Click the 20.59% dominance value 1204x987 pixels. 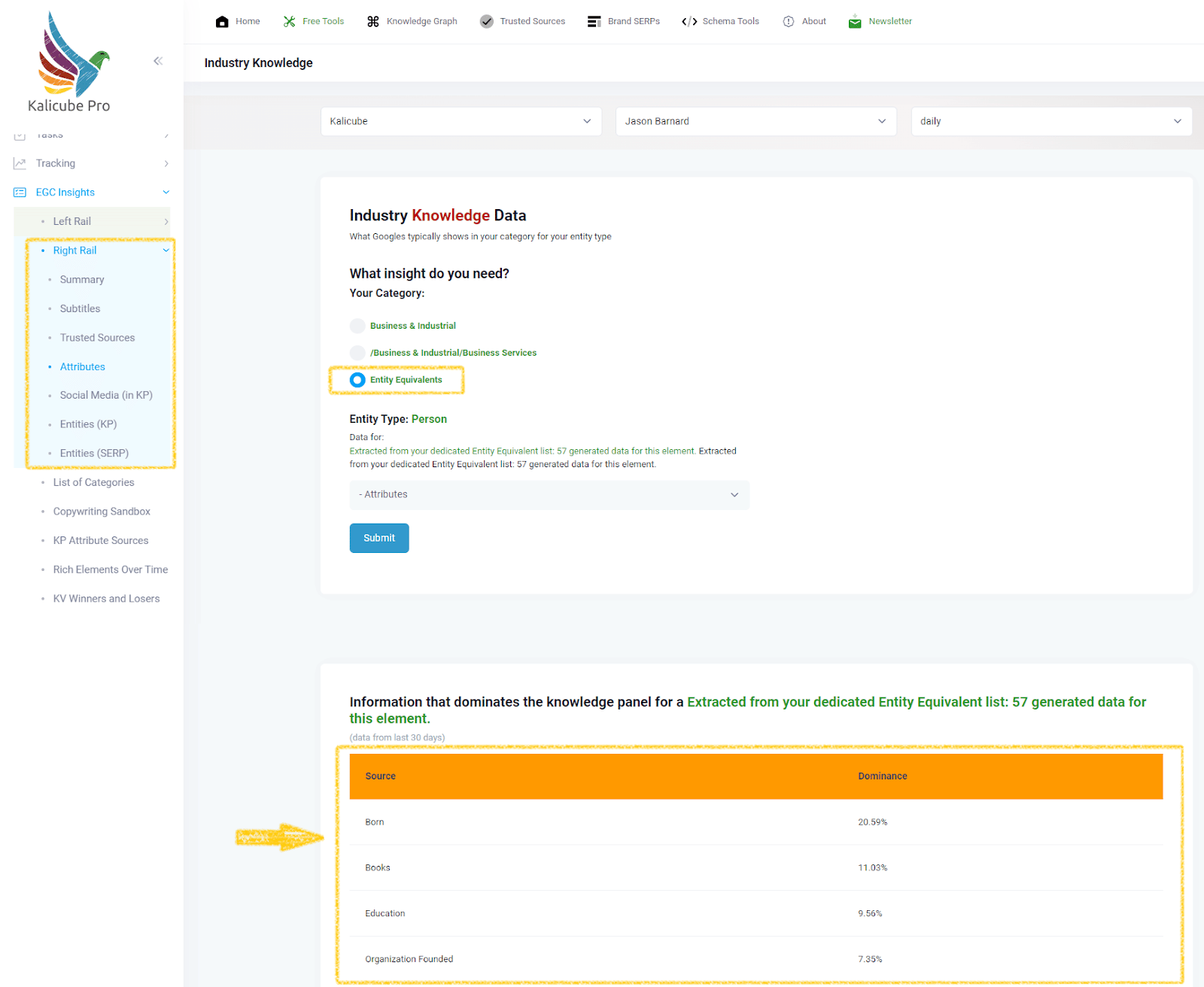click(x=873, y=822)
